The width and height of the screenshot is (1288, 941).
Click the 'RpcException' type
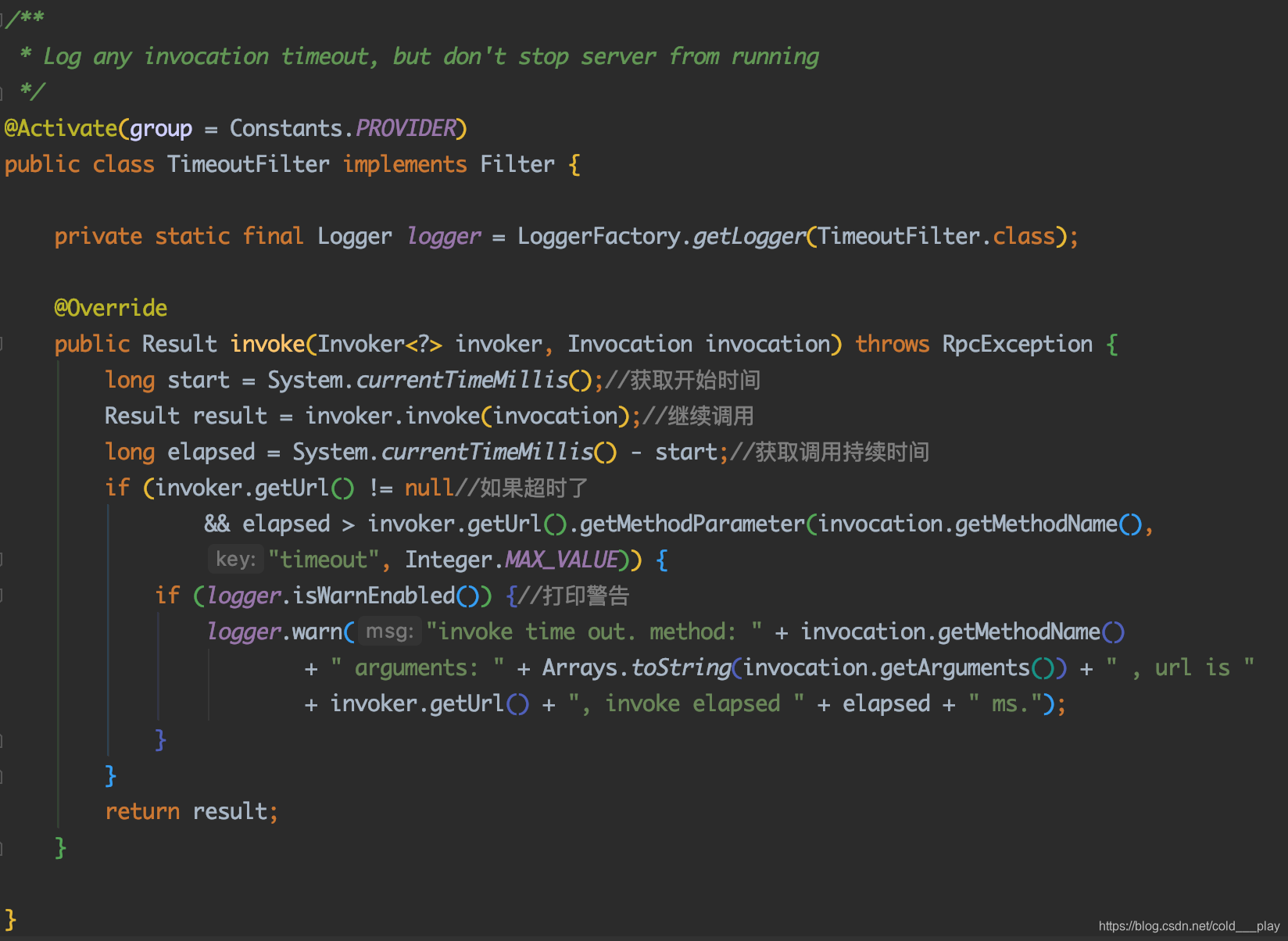tap(1018, 344)
